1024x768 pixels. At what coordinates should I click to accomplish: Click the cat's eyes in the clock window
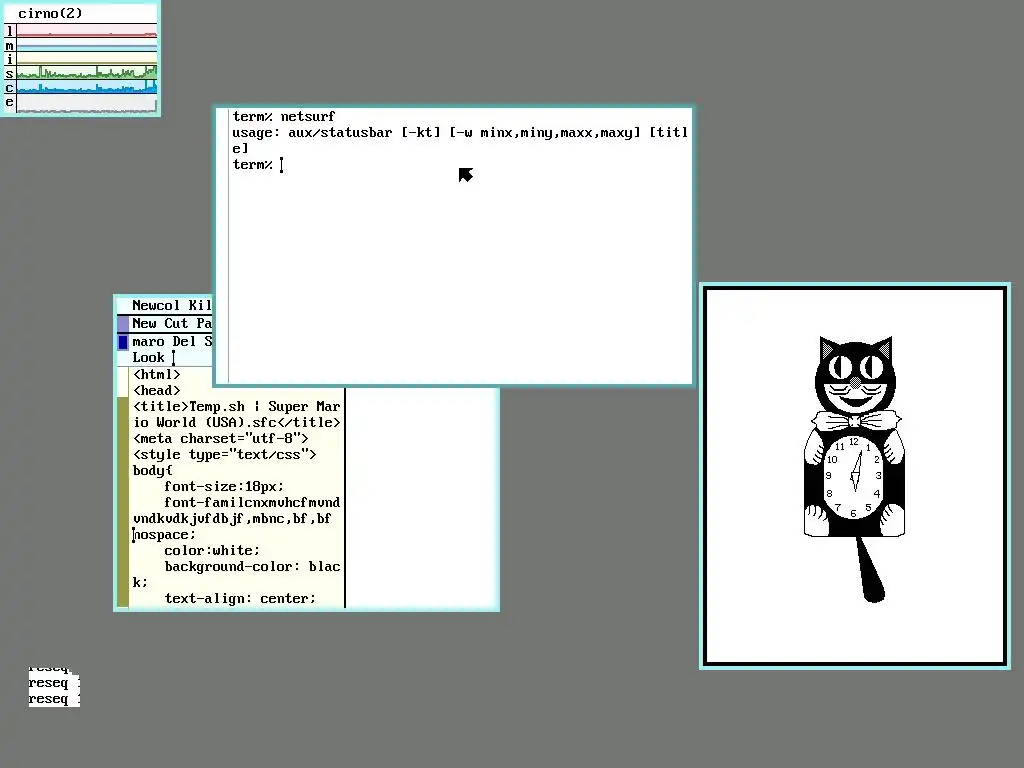coord(856,366)
